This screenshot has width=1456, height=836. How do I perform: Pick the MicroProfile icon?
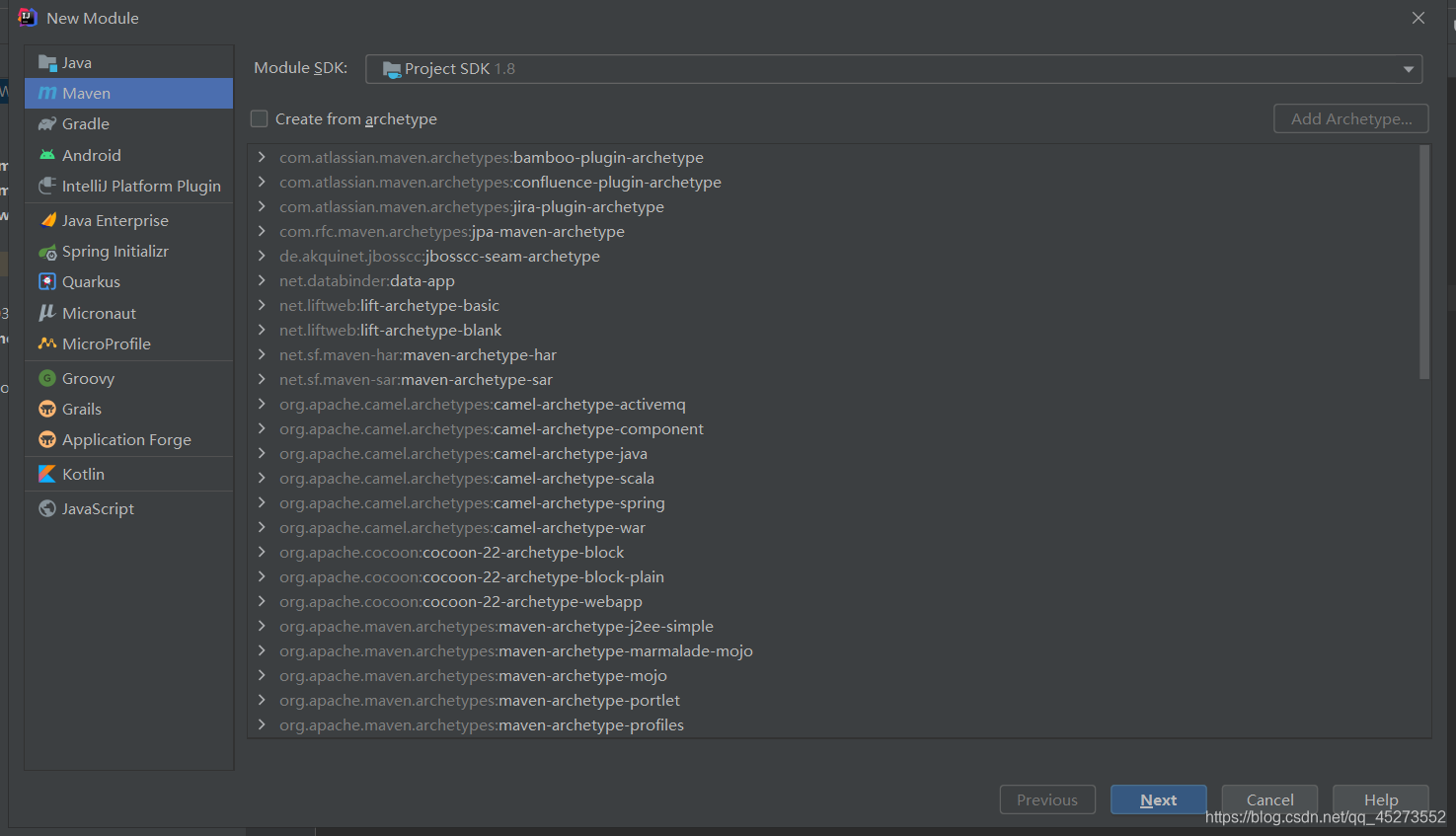[46, 343]
